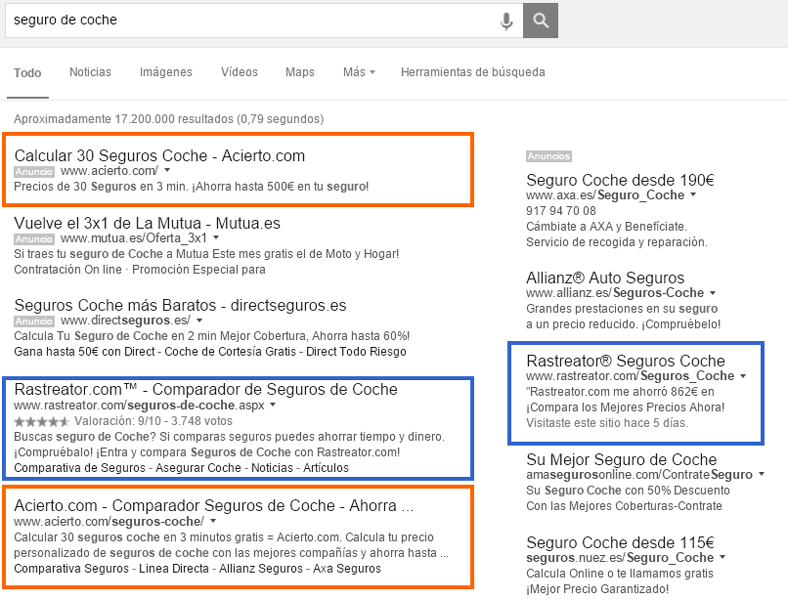Open 'Calcular 30 Seguros Coche - Acierto.com' ad
The image size is (788, 600).
(x=159, y=156)
